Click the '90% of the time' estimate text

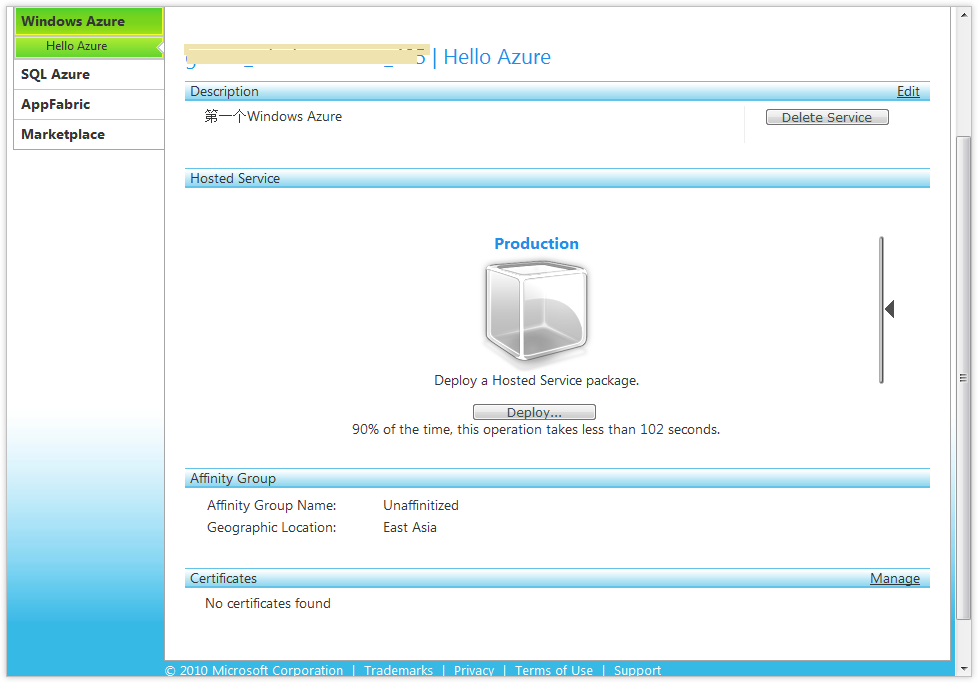(x=536, y=430)
